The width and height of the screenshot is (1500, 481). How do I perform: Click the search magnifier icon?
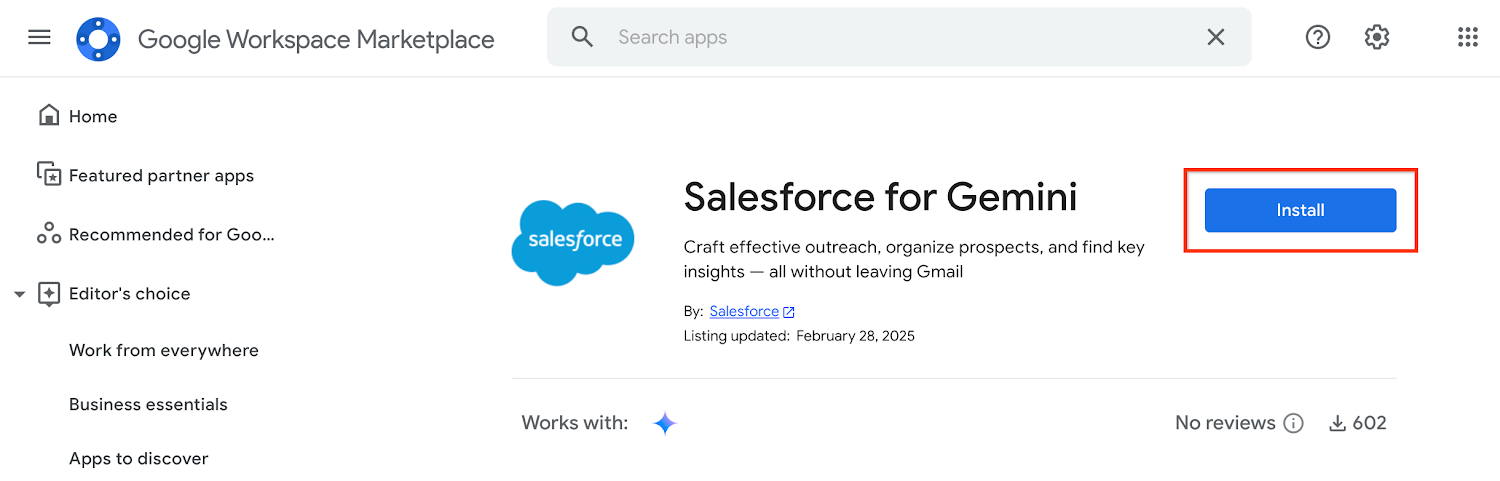pyautogui.click(x=582, y=37)
